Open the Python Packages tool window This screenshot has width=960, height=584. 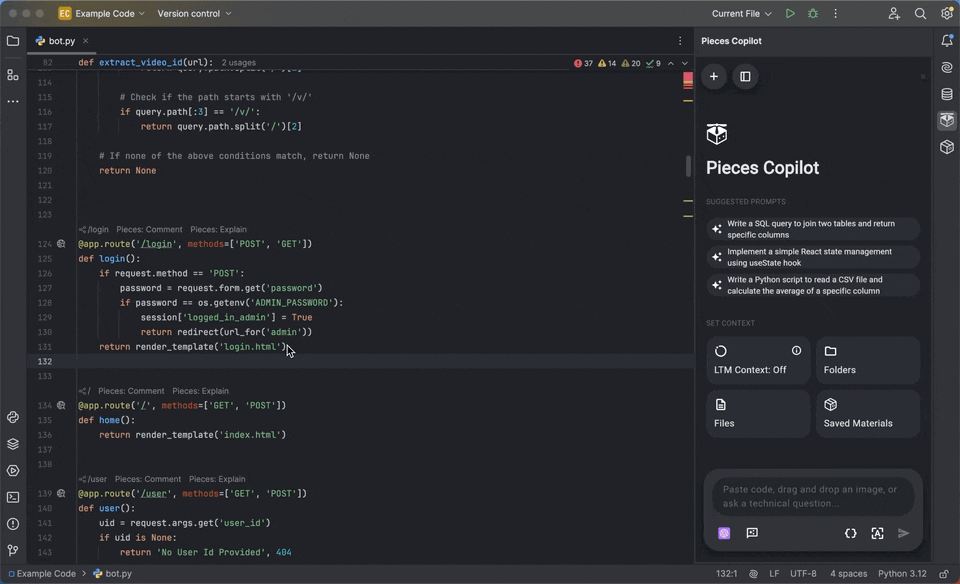[13, 417]
